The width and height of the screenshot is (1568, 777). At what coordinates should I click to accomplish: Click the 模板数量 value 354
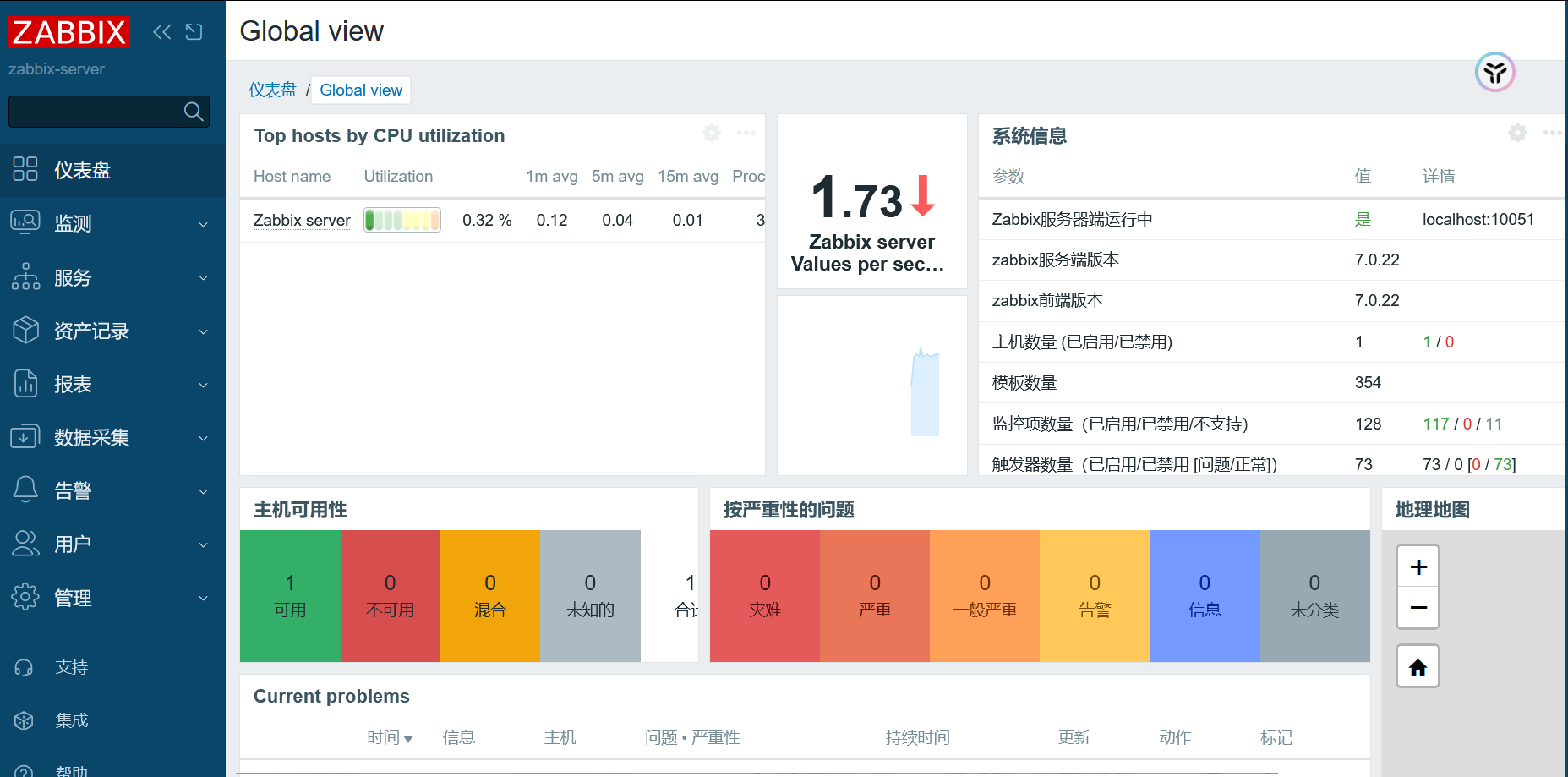[1368, 382]
